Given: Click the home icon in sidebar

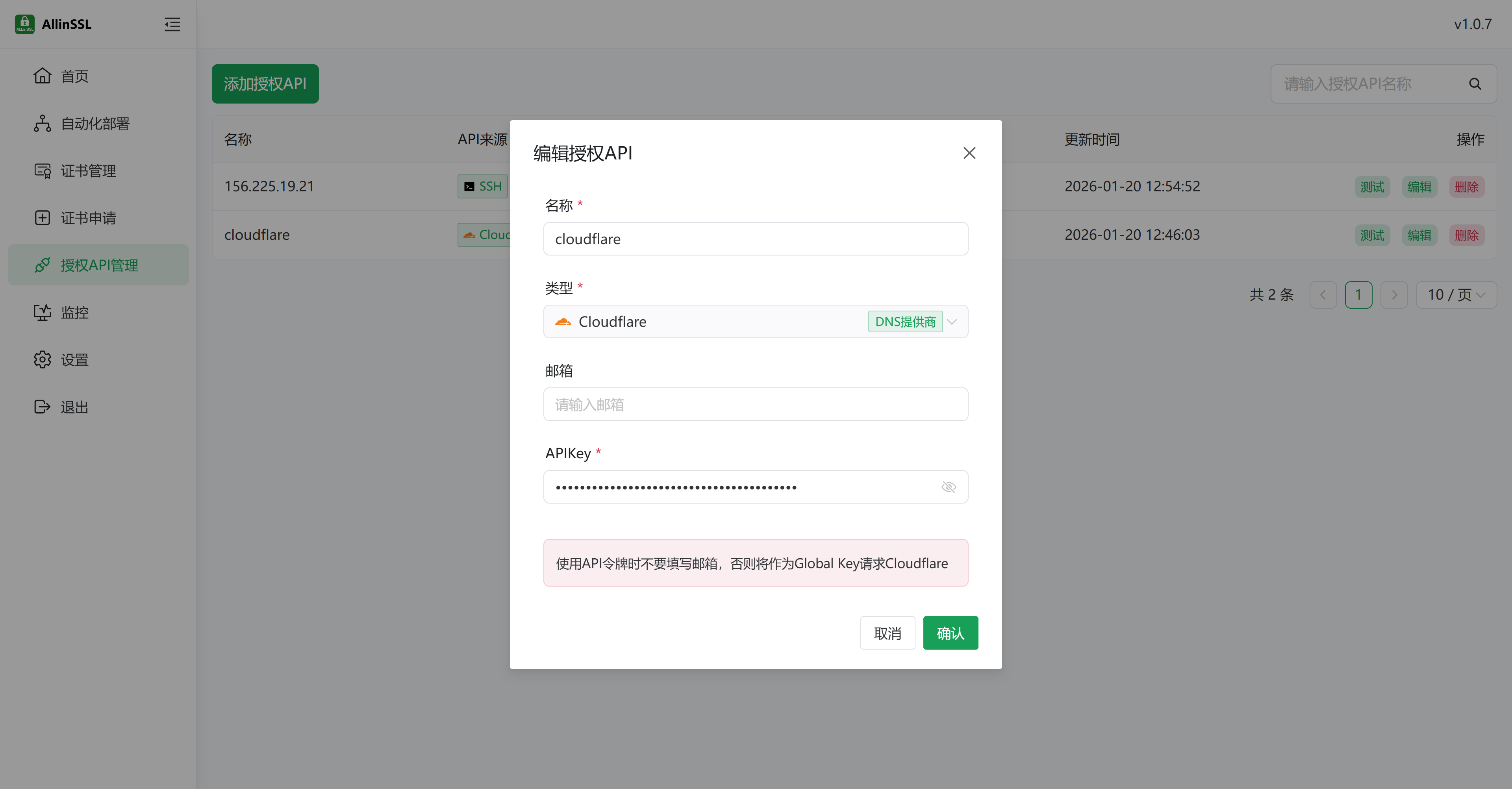Looking at the screenshot, I should 42,76.
